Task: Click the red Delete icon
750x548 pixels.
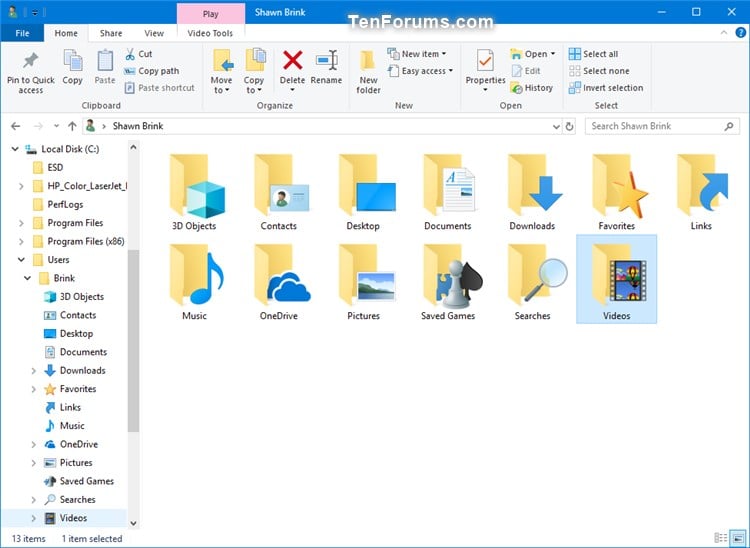Action: [x=292, y=60]
